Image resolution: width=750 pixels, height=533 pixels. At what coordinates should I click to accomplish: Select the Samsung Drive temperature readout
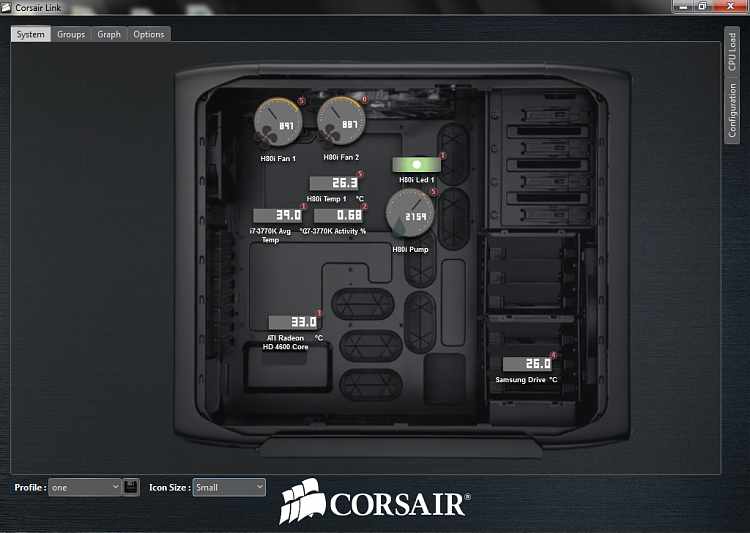pos(527,364)
